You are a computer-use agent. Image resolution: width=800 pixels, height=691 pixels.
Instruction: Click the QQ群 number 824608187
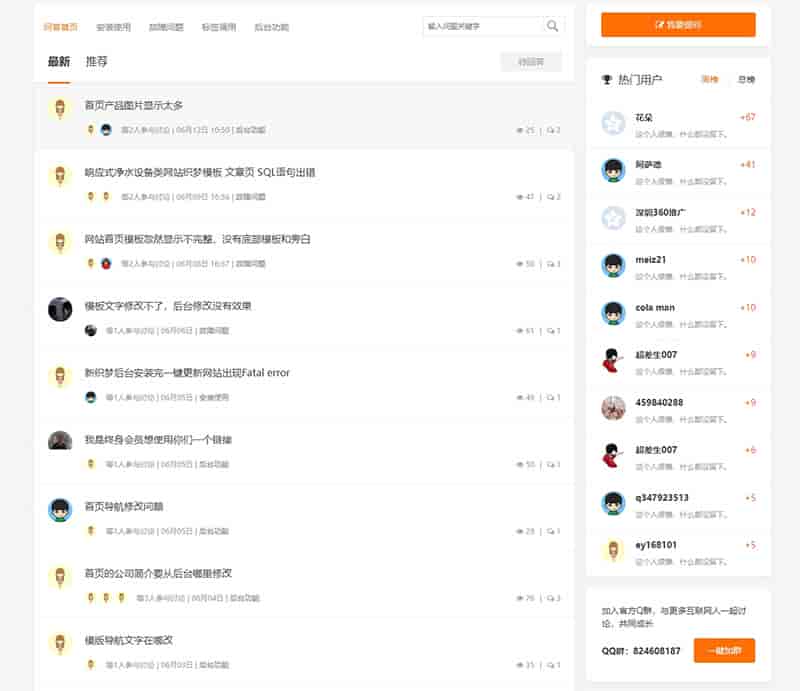point(657,651)
